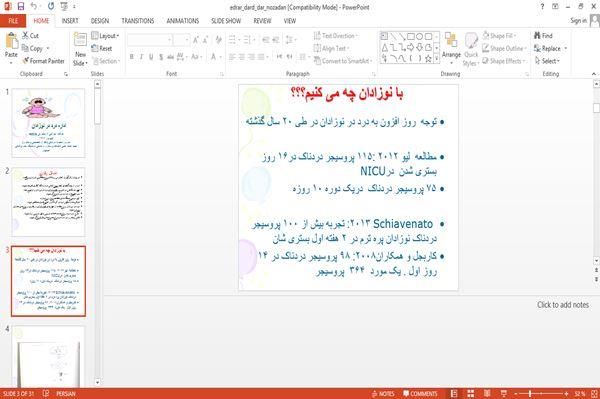Select slide 2 thumbnail
The width and height of the screenshot is (600, 399).
48,202
